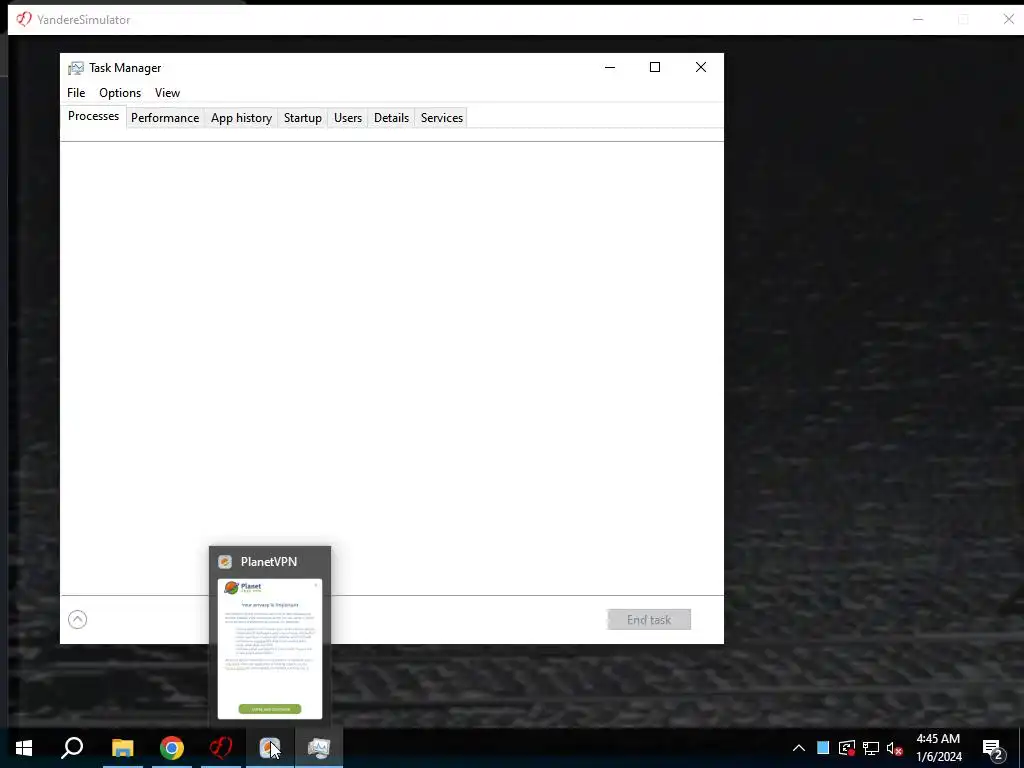Click the PlanetVPN icon in preview header
1024x768 pixels.
[x=225, y=562]
